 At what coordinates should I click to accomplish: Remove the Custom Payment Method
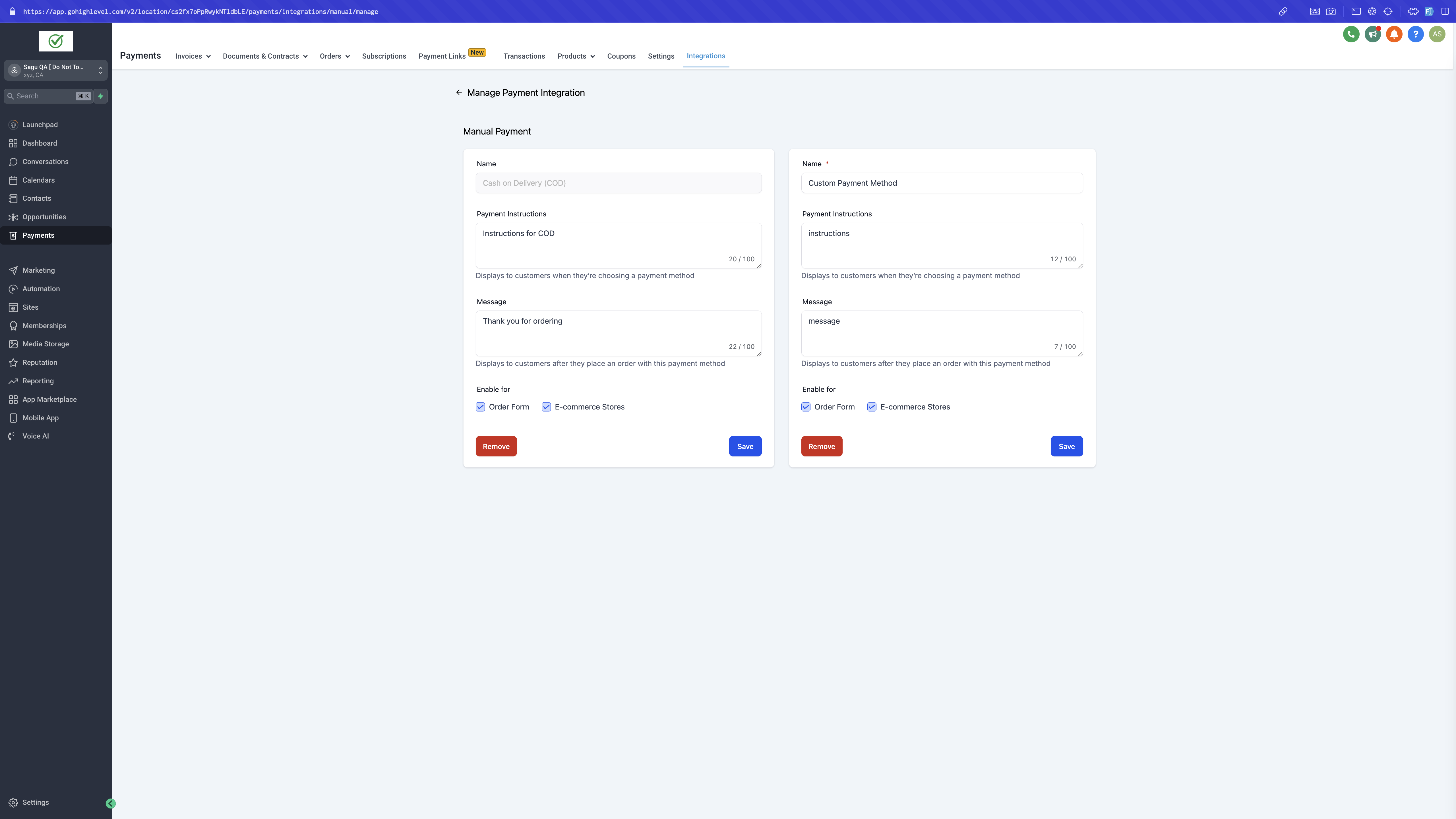tap(821, 446)
